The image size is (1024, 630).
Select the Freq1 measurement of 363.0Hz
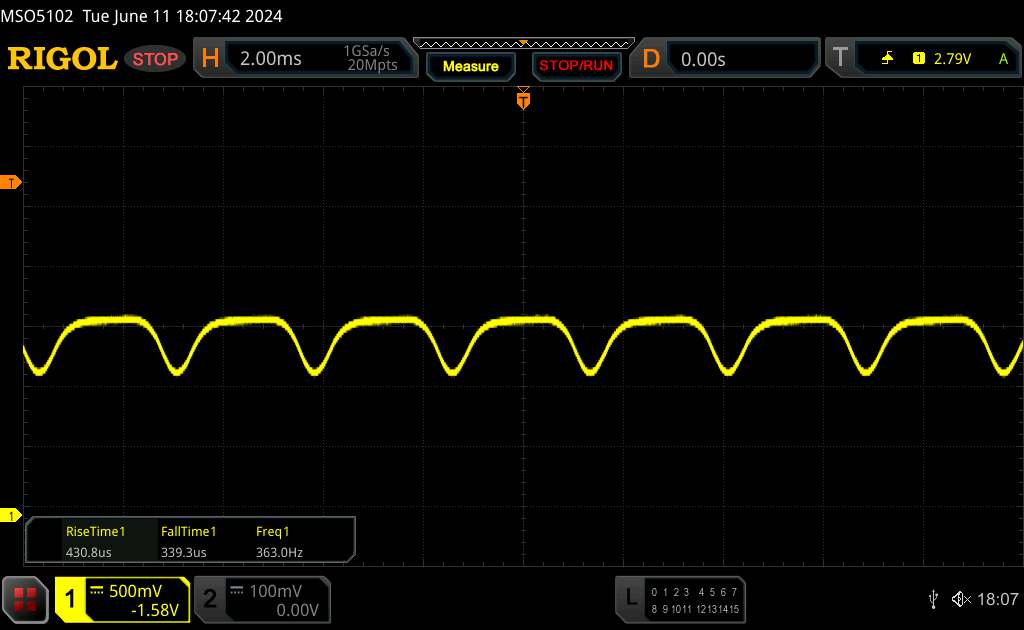coord(279,541)
